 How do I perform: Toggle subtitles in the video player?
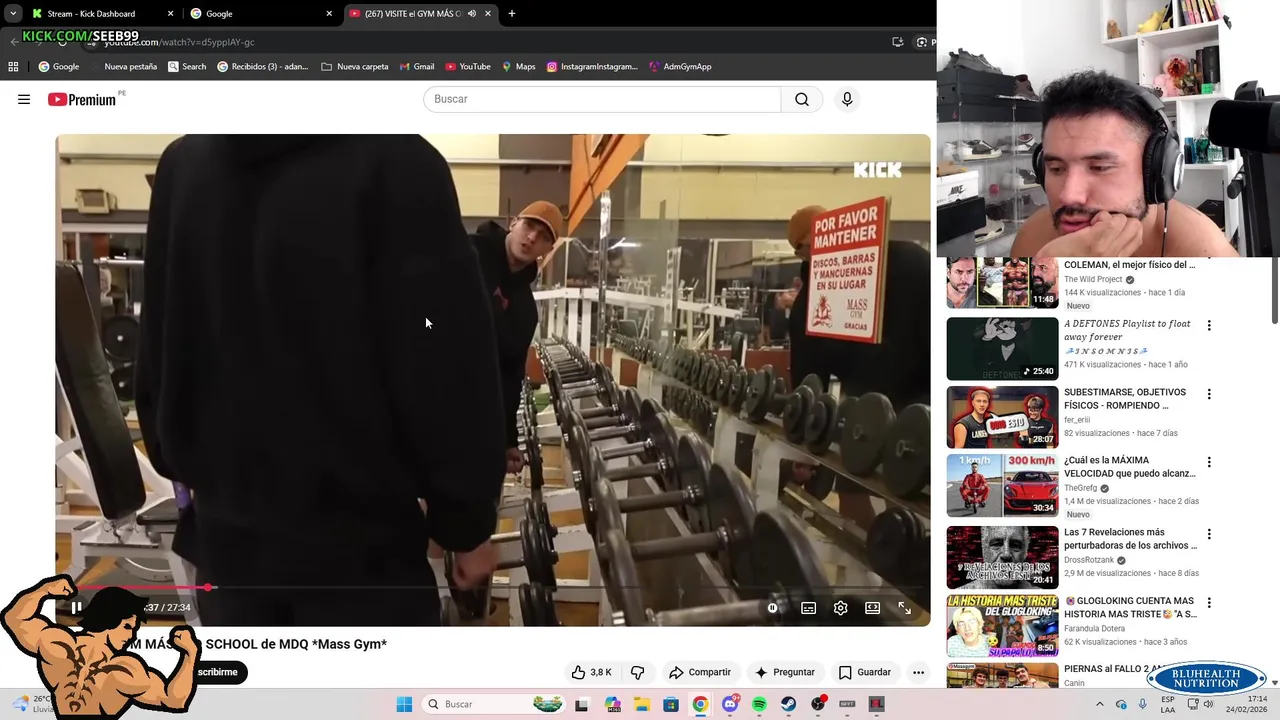click(808, 608)
